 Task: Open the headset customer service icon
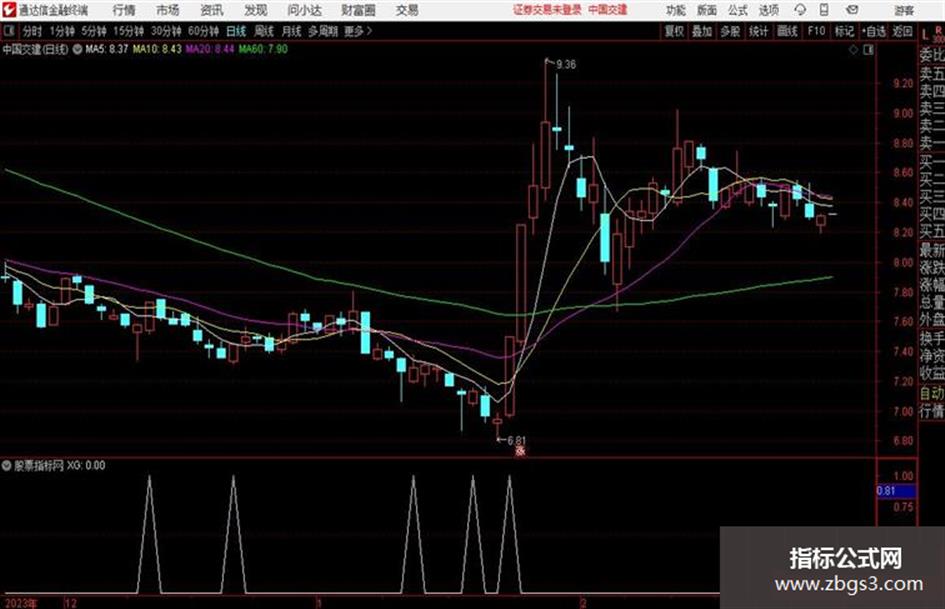tap(800, 10)
